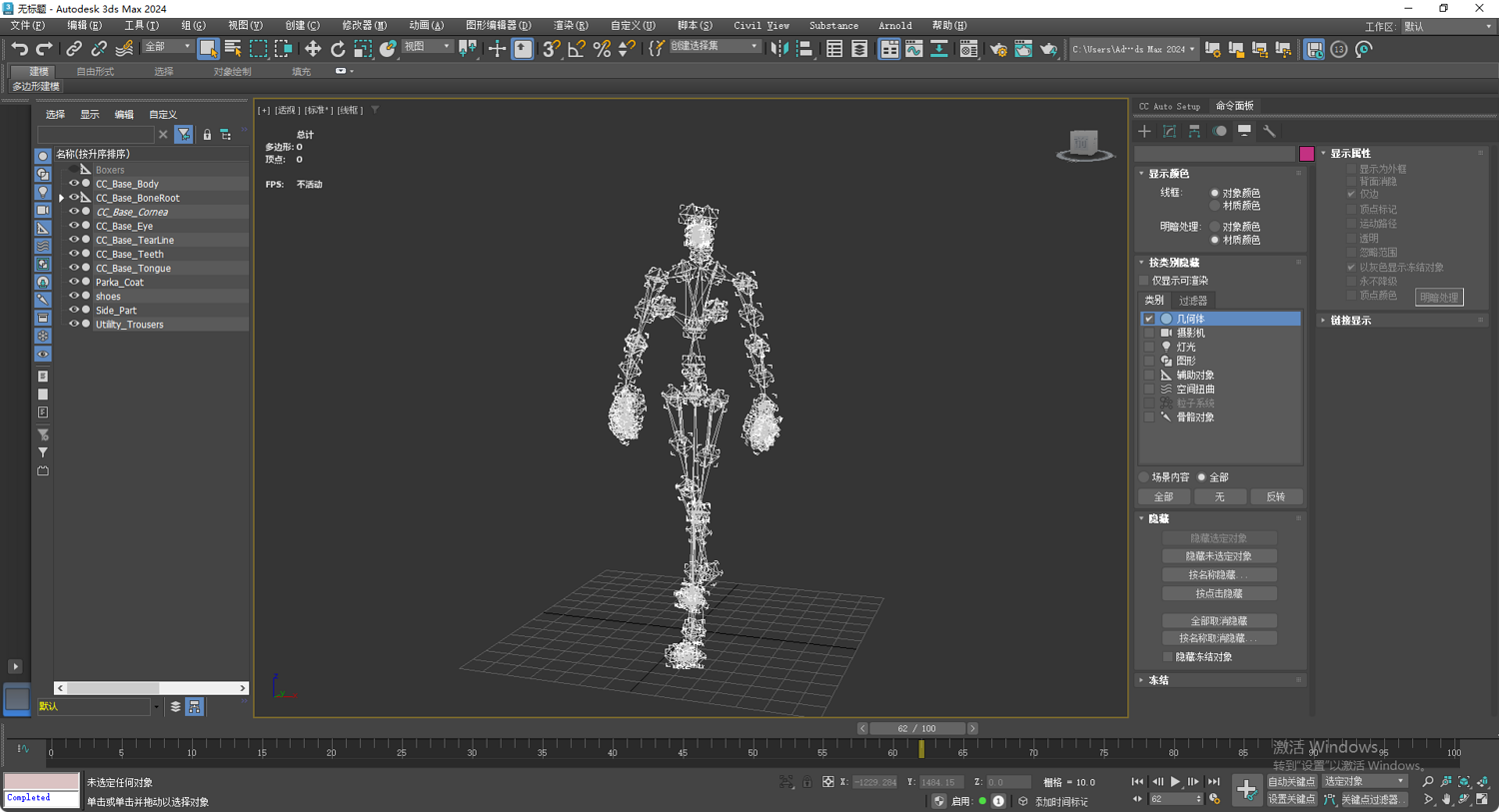The image size is (1499, 812).
Task: Play the animation
Action: coord(1175,782)
